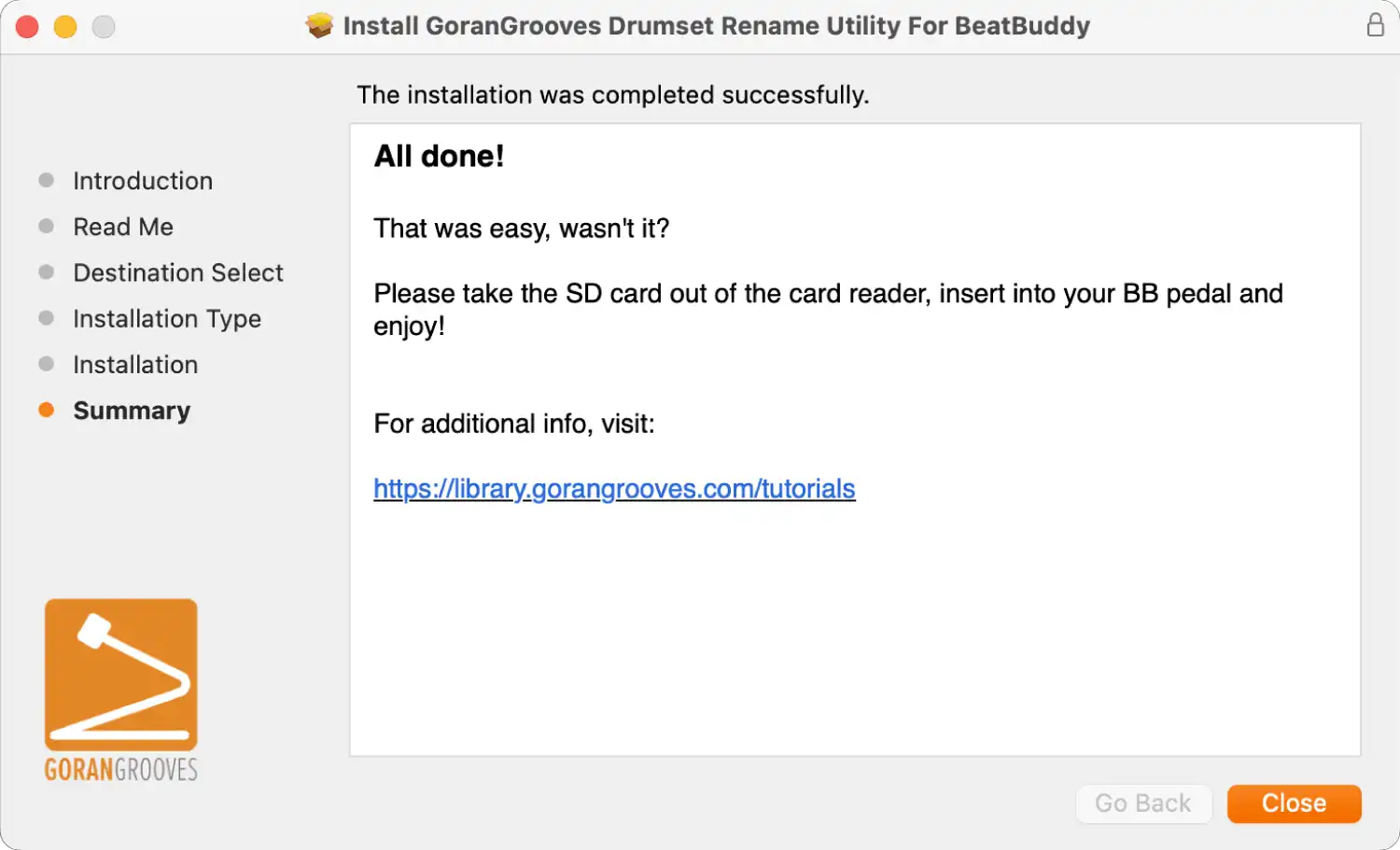Minimize window with yellow button
1400x850 pixels.
(65, 26)
